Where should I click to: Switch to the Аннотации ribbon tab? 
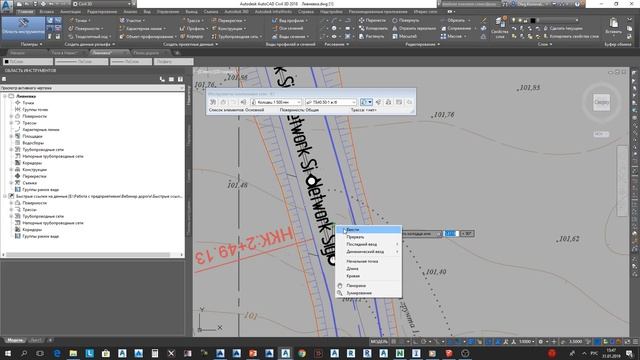(70, 12)
